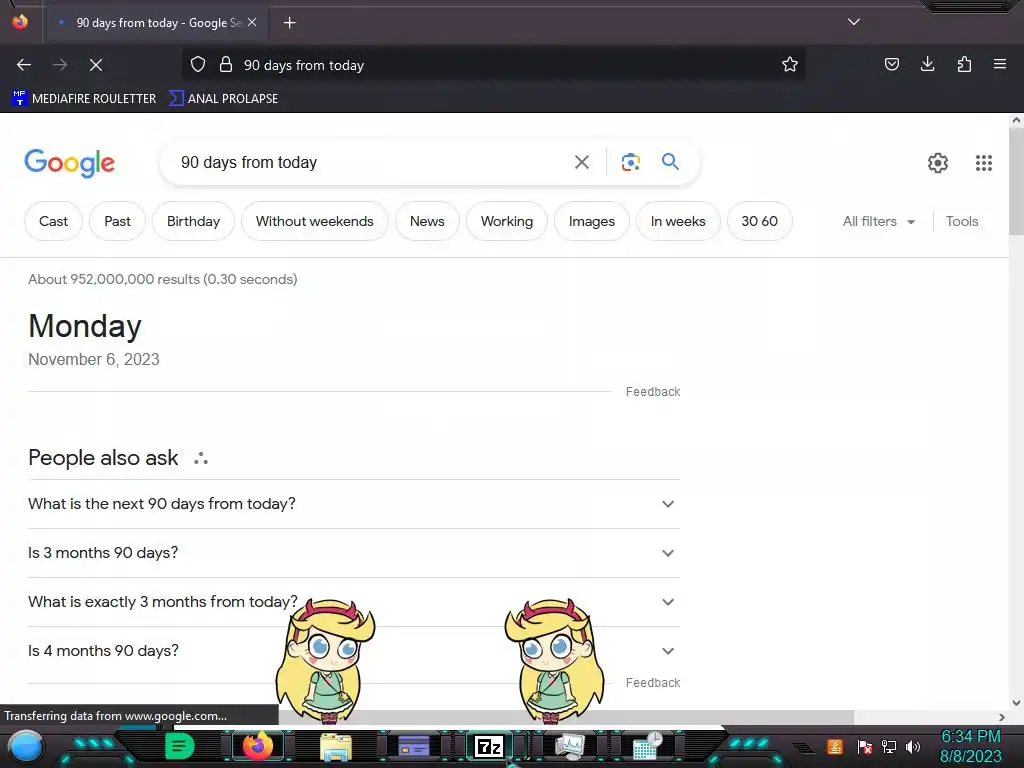
Task: Select the Working filter chip
Action: pyautogui.click(x=507, y=221)
